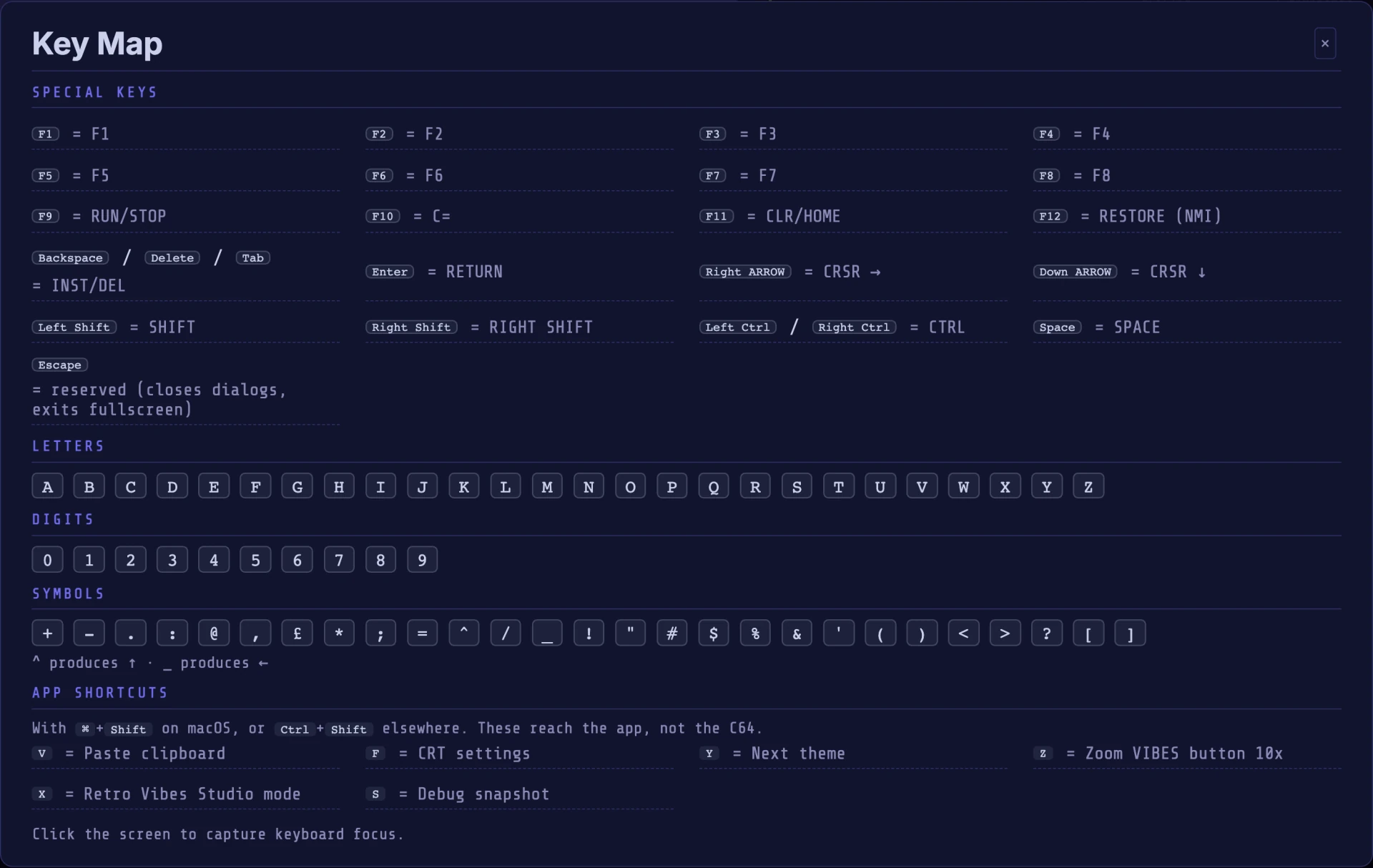This screenshot has height=868, width=1373.
Task: Click the question mark key cap
Action: pyautogui.click(x=1047, y=633)
